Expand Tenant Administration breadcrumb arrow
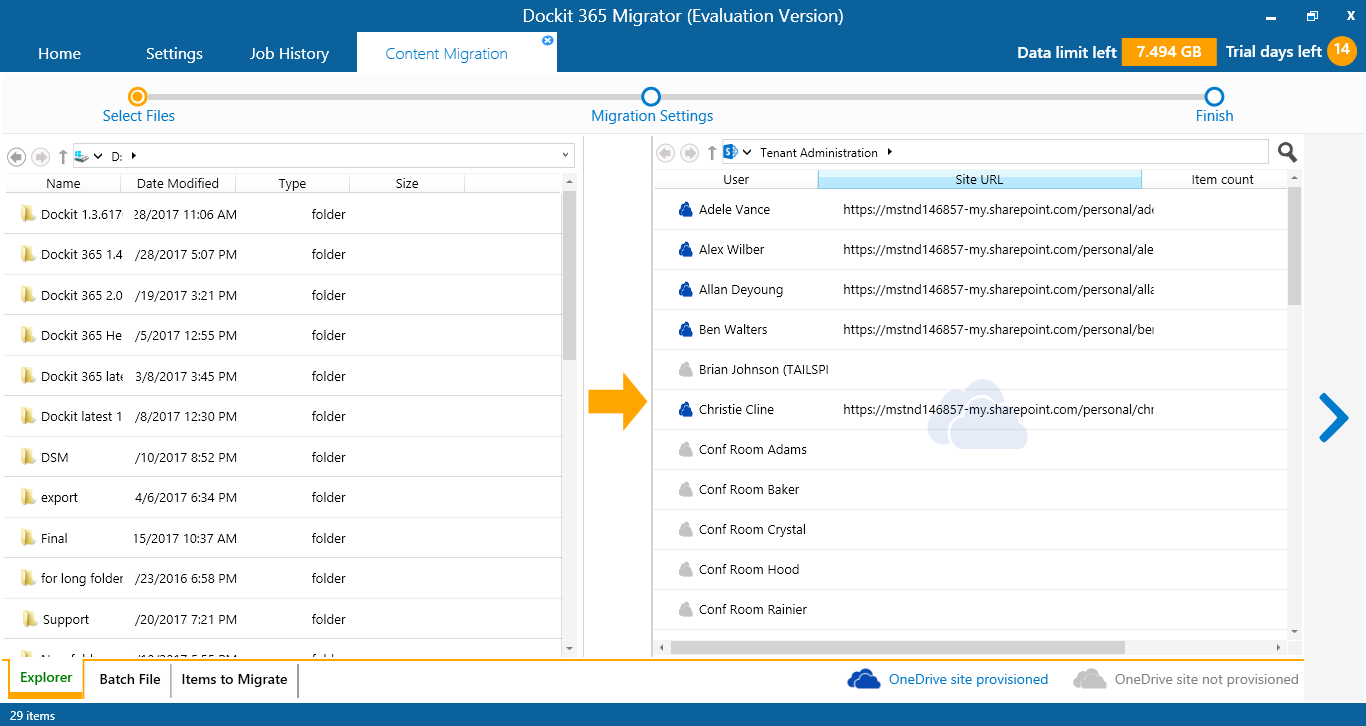This screenshot has width=1366, height=726. pyautogui.click(x=890, y=153)
